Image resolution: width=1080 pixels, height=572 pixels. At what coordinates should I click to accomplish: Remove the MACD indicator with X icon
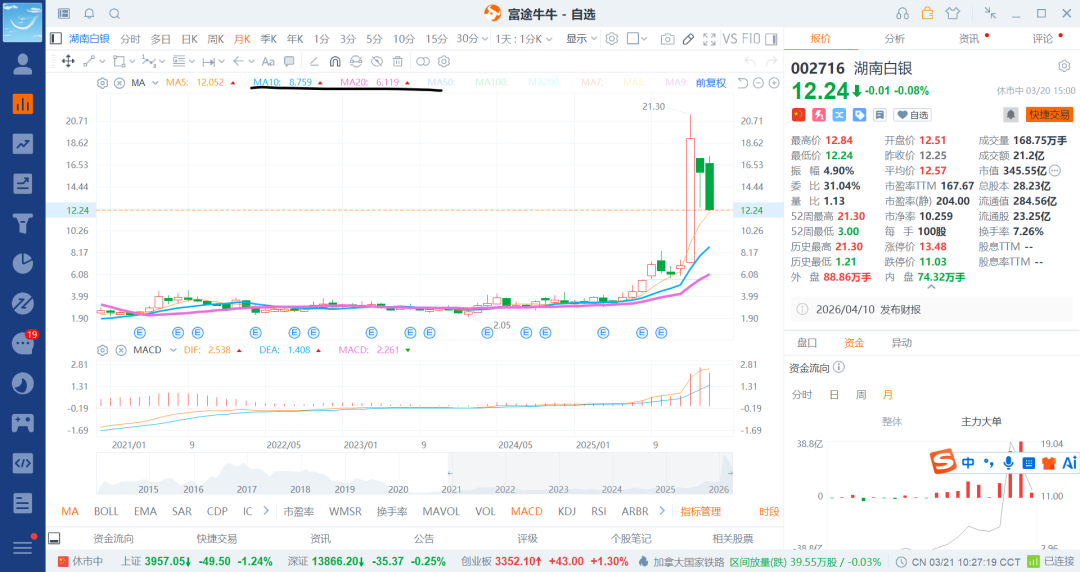click(121, 350)
